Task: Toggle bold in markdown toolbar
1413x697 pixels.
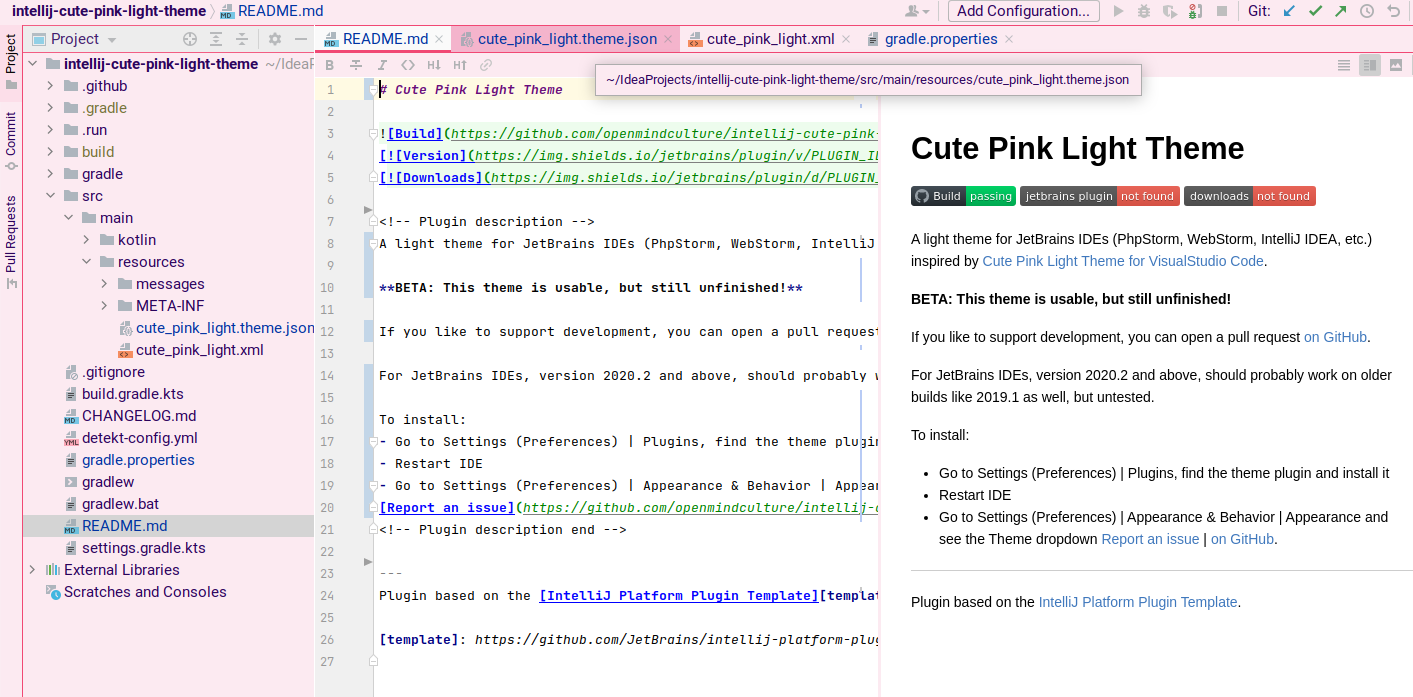Action: [x=330, y=65]
